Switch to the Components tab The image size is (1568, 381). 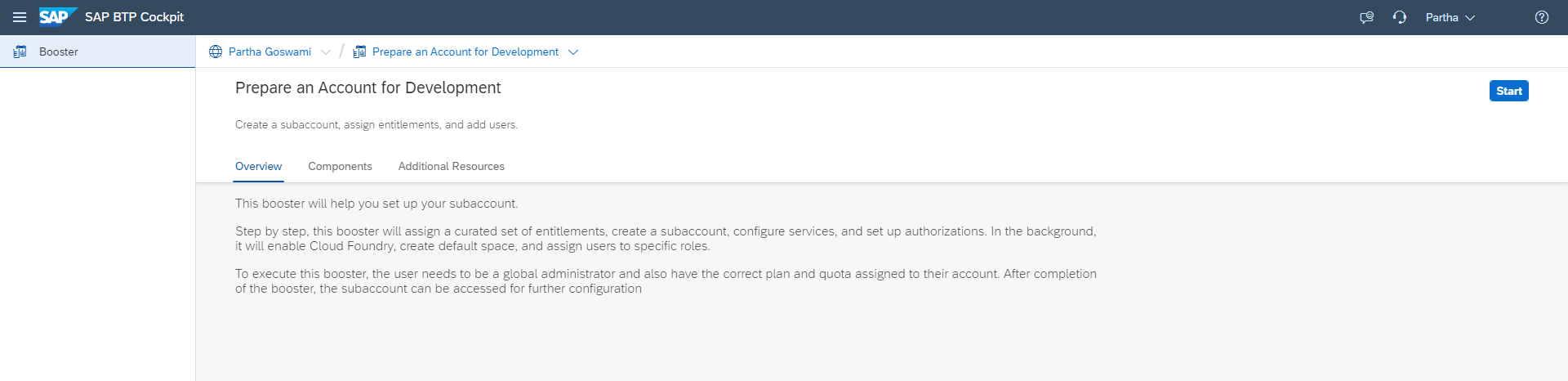tap(340, 166)
